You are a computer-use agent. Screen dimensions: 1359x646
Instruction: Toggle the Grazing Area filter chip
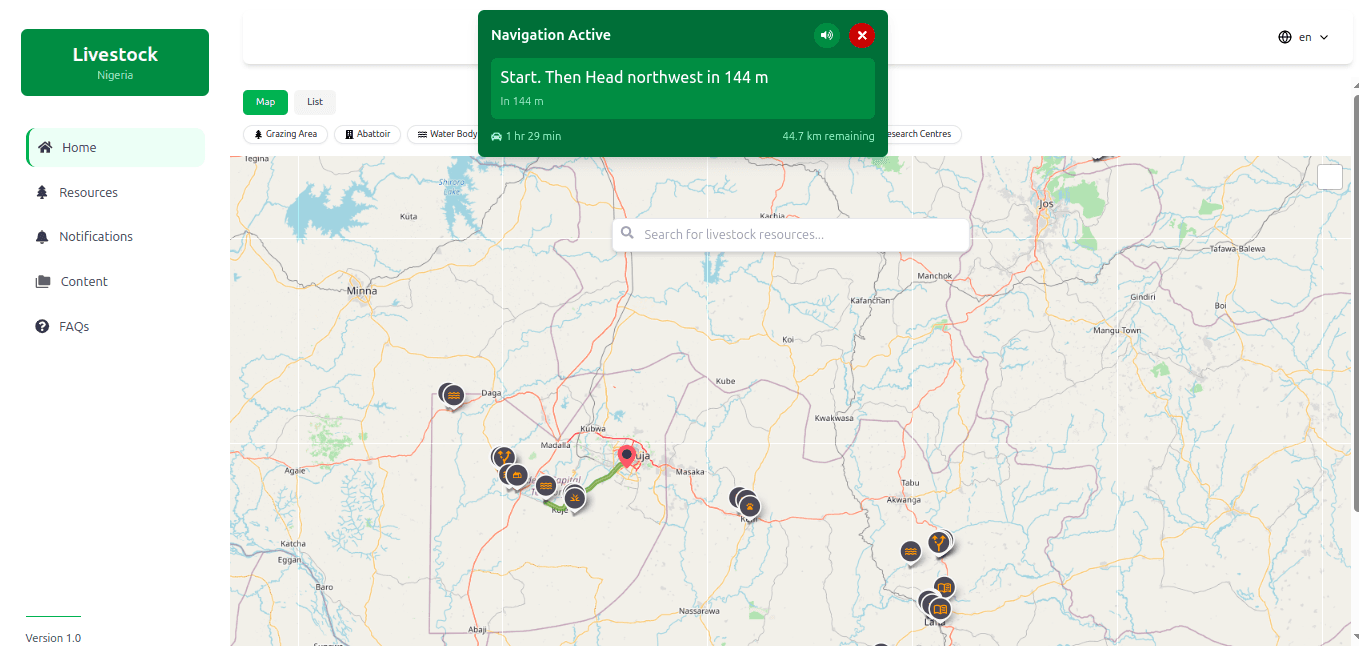point(285,134)
